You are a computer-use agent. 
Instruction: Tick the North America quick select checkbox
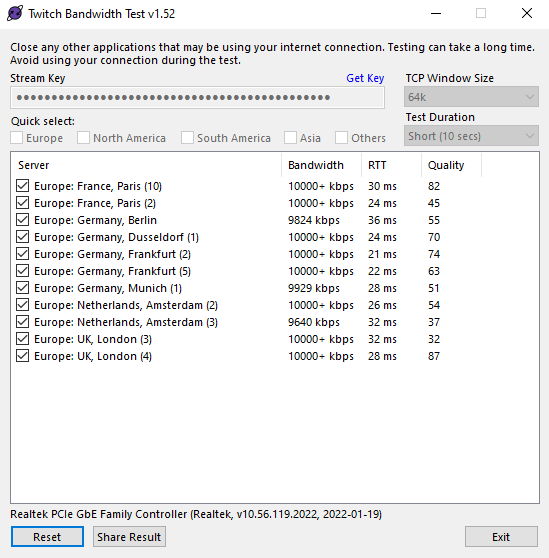pos(83,138)
